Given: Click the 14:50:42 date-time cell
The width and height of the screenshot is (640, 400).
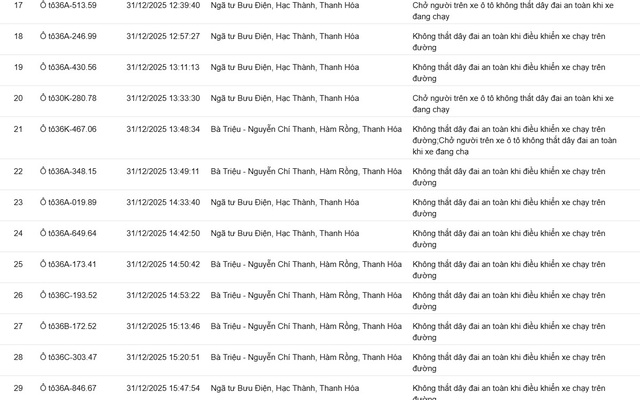Looking at the screenshot, I should [163, 264].
